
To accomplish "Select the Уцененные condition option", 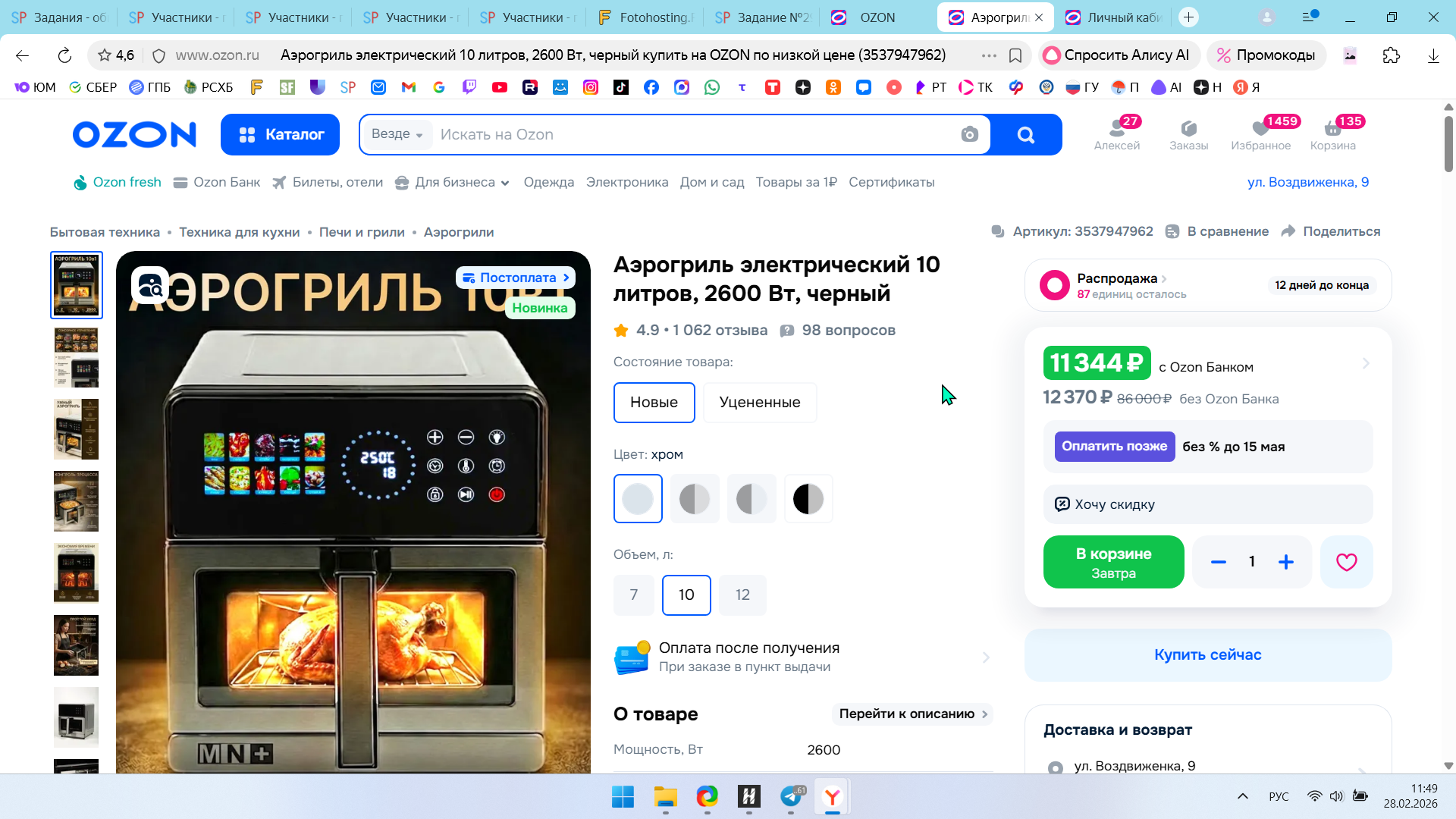I will (x=759, y=403).
